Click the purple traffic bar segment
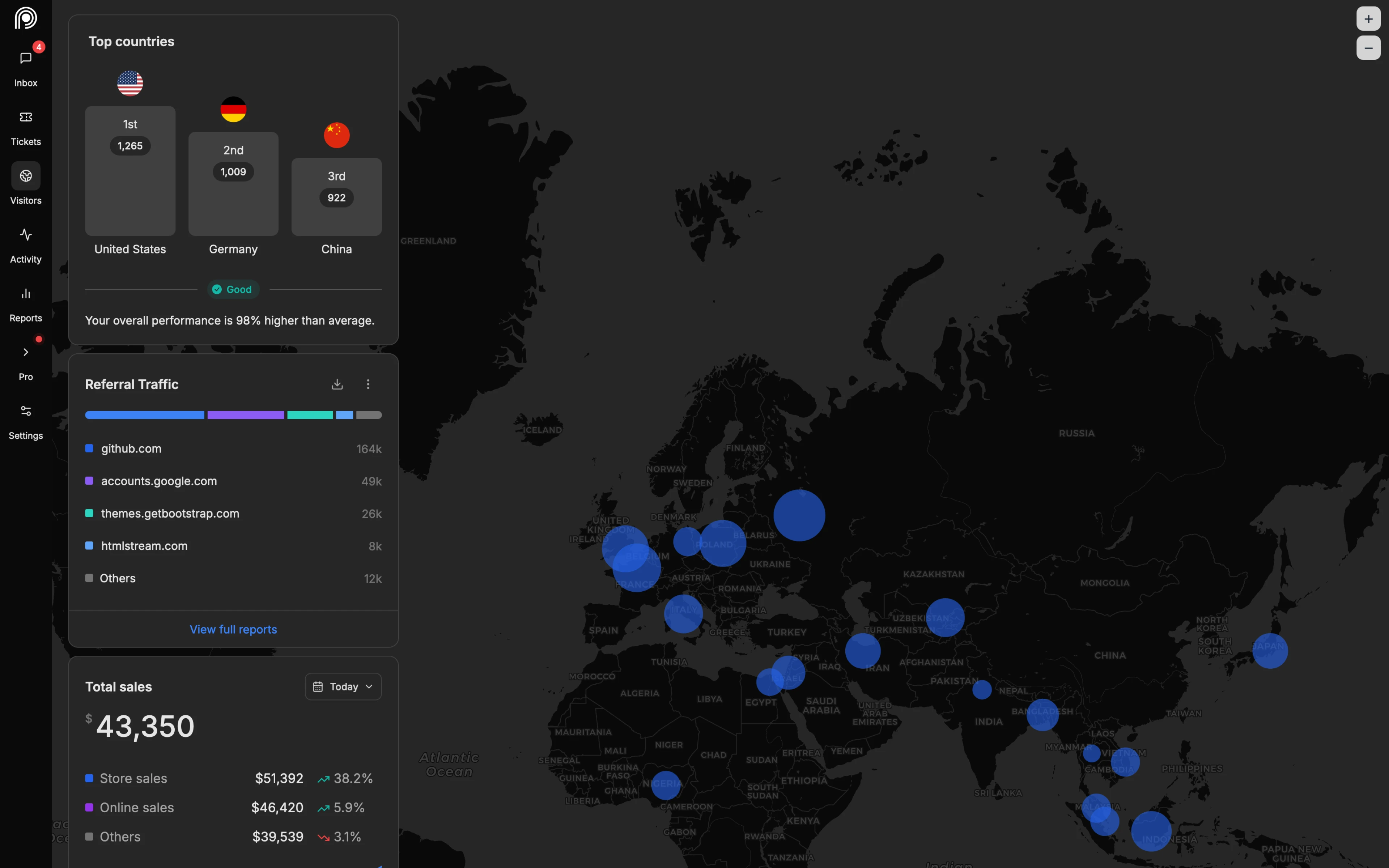This screenshot has height=868, width=1389. click(x=245, y=415)
